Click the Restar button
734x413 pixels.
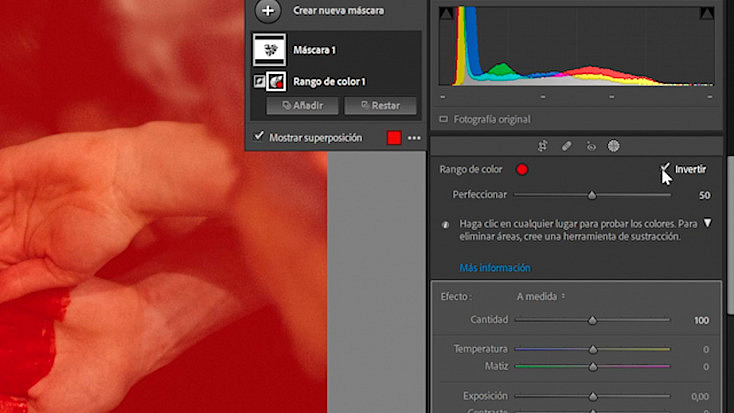(x=380, y=105)
